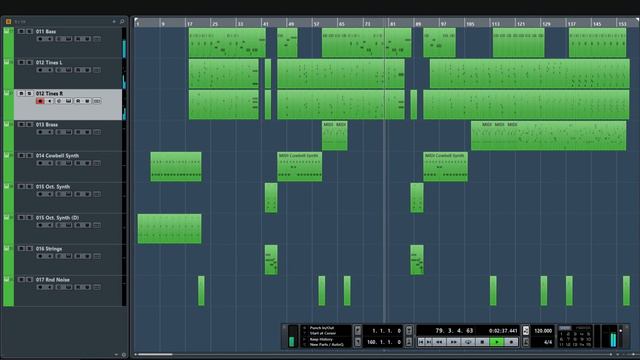640x360 pixels.
Task: Click the keyboard icon on 012 Tines R
Action: click(x=68, y=101)
